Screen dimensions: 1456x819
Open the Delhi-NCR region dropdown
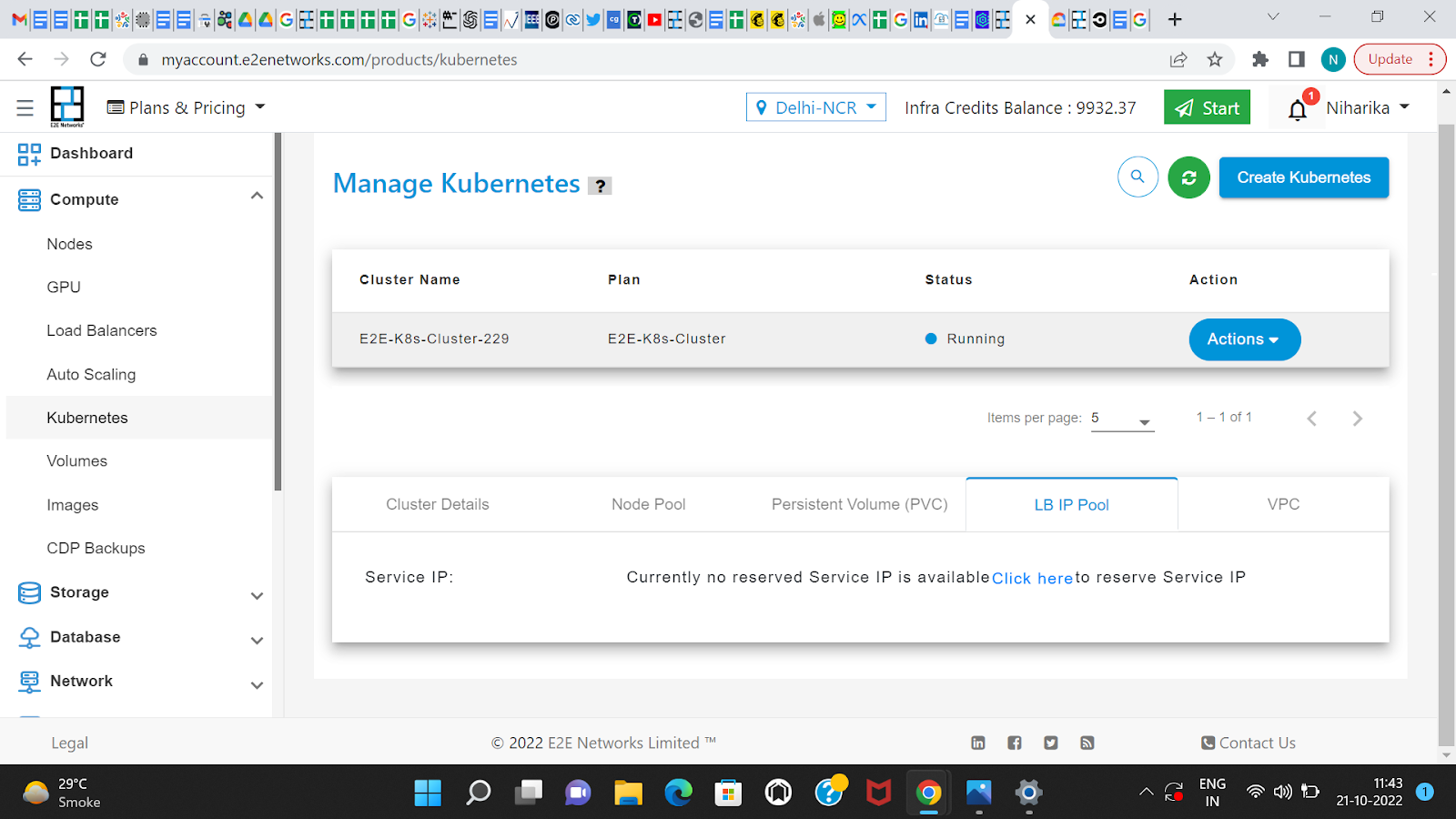tap(816, 107)
